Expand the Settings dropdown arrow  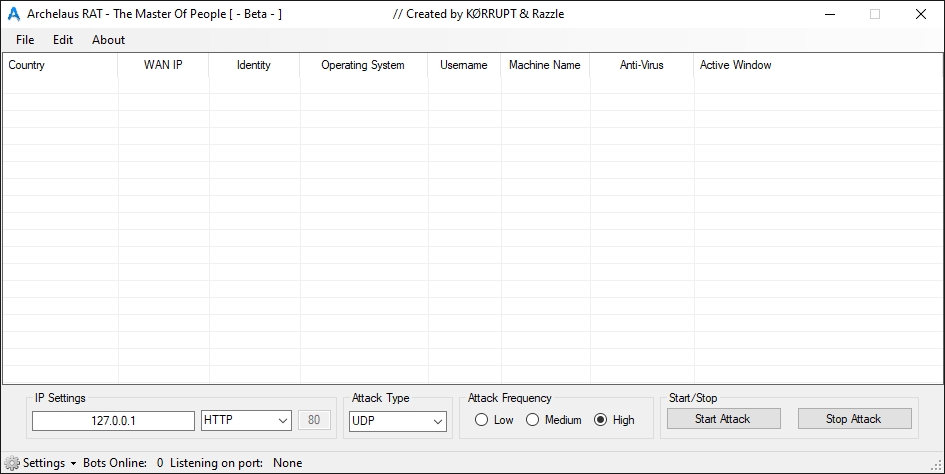coord(74,464)
